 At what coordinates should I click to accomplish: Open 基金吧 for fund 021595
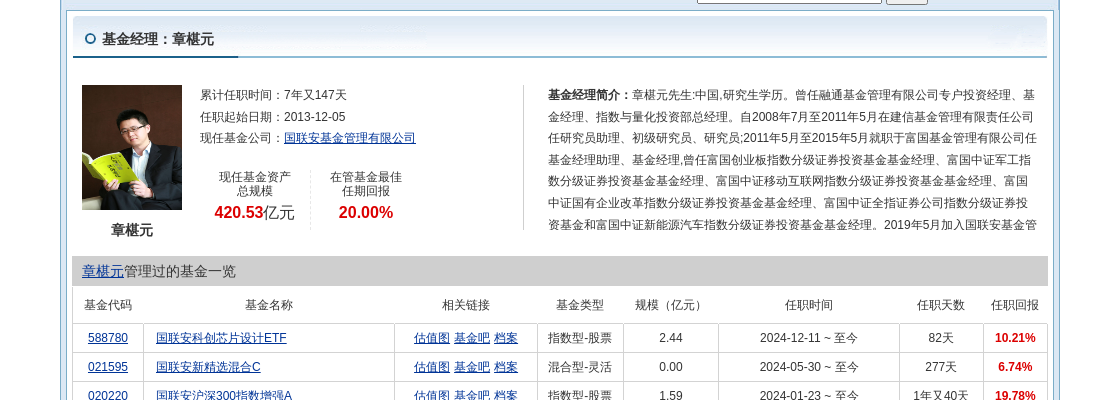471,367
